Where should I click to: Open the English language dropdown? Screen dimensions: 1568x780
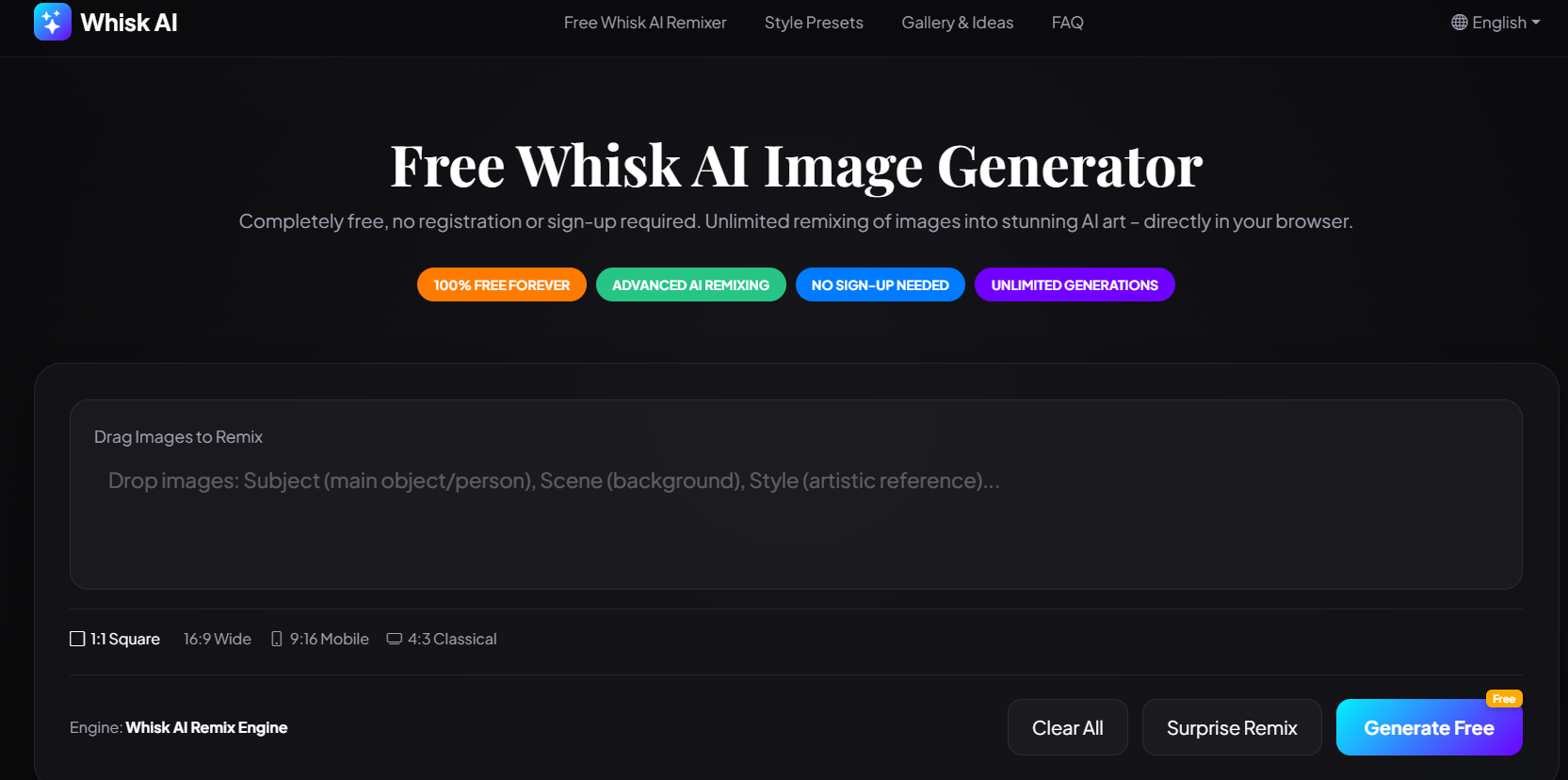click(1495, 23)
